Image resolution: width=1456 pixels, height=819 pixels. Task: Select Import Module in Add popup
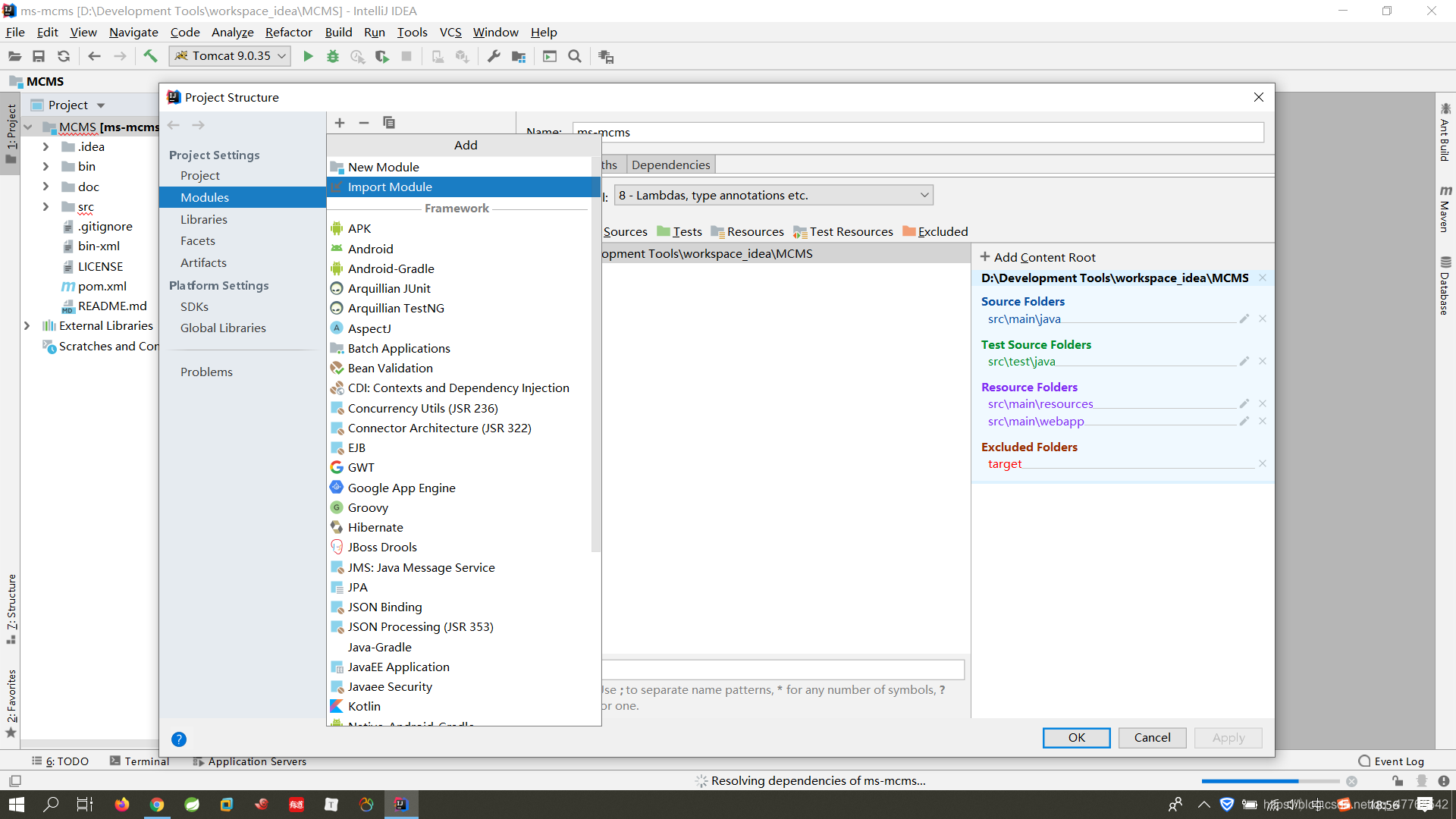tap(463, 187)
